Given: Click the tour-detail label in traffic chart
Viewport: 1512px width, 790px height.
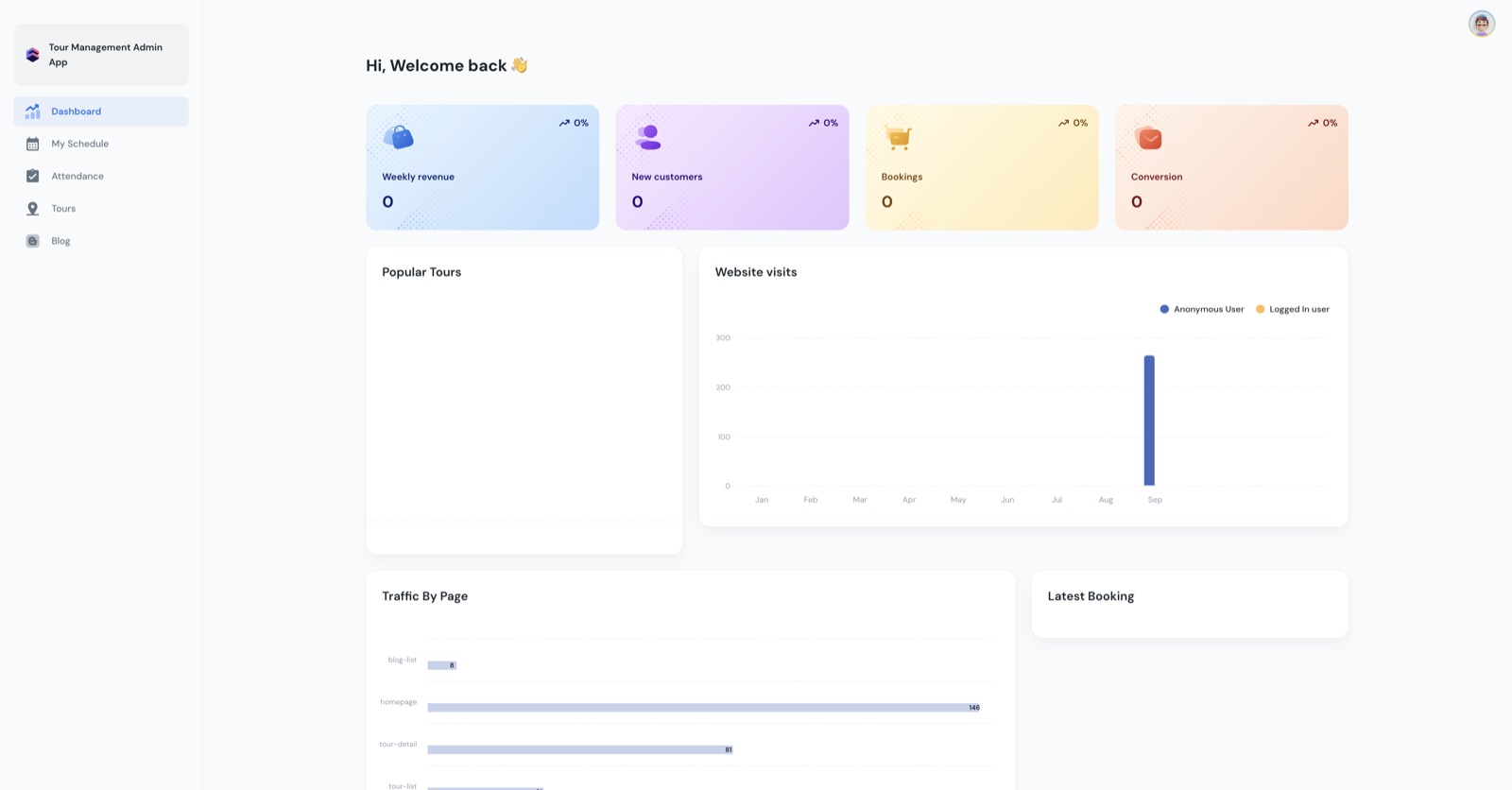Looking at the screenshot, I should coord(398,744).
